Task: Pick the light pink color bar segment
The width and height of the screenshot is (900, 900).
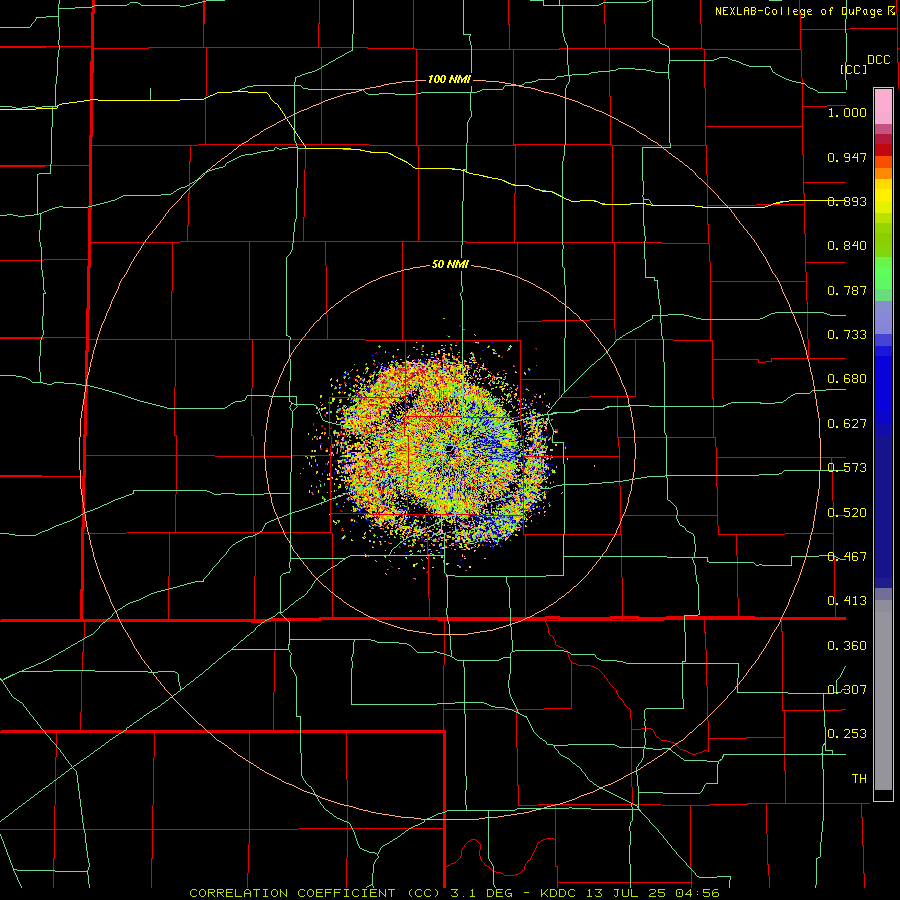Action: [883, 107]
